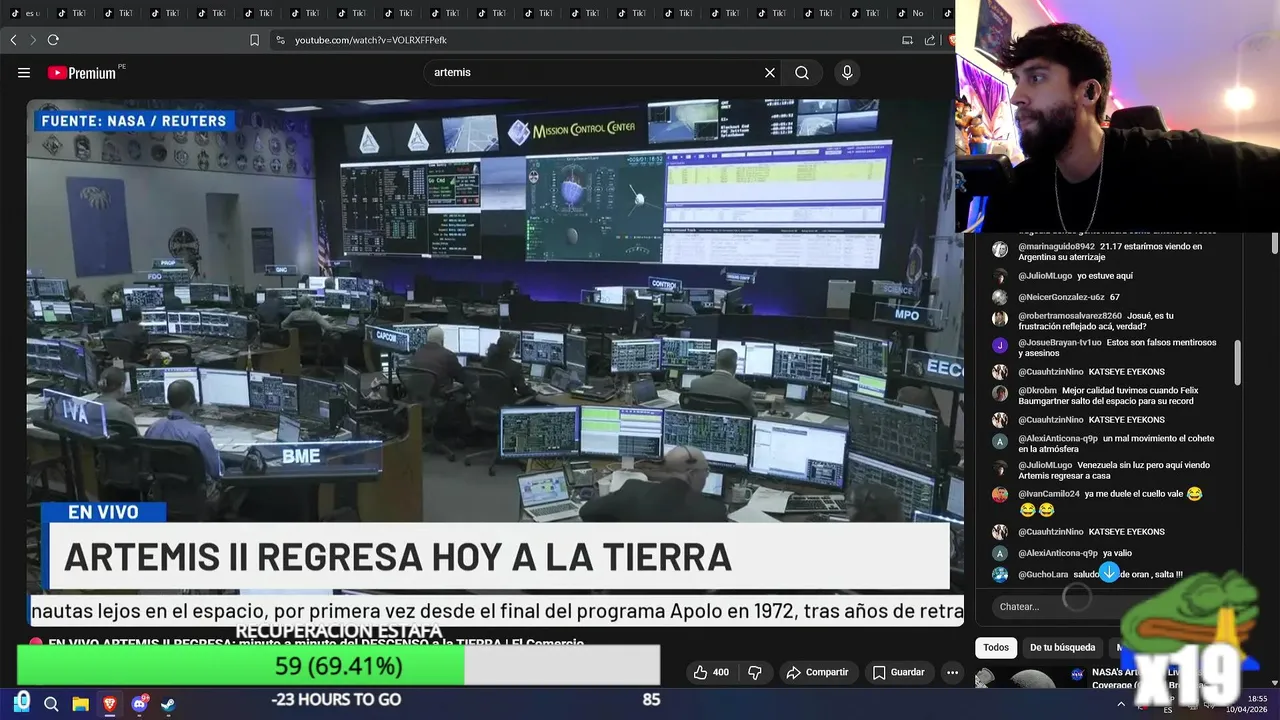Click username @Dkrobm in chat
Viewport: 1280px width, 720px height.
(1037, 390)
